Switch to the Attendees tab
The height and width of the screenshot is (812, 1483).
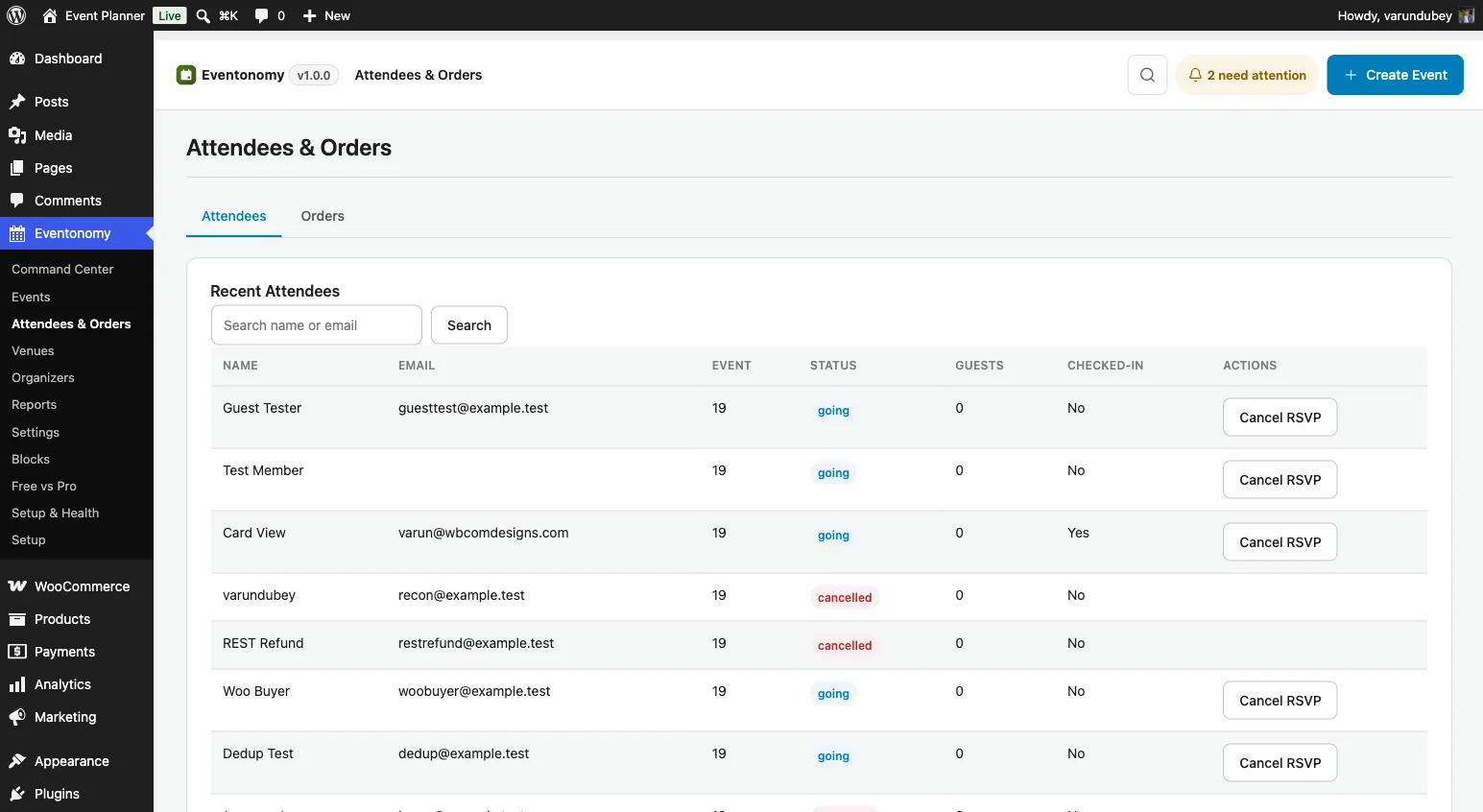pos(234,216)
